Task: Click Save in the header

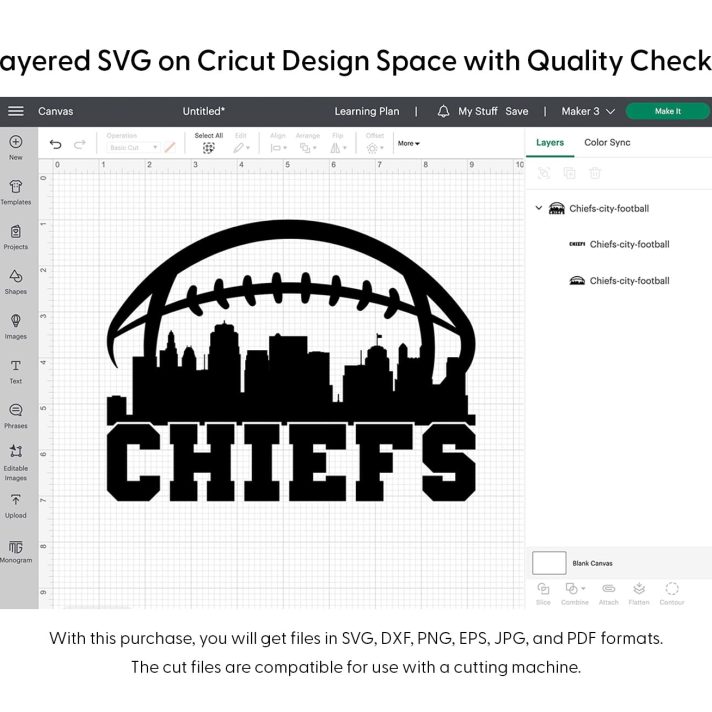Action: click(x=517, y=111)
